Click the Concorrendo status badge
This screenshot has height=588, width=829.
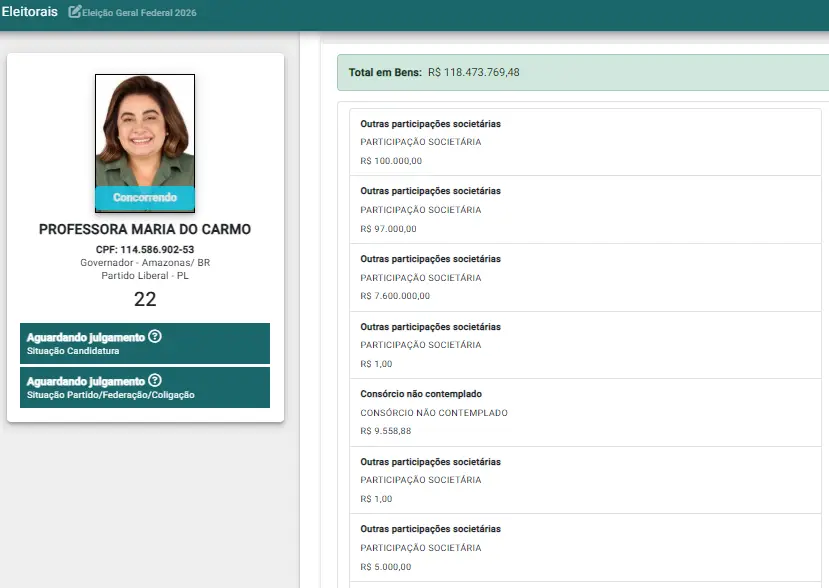pyautogui.click(x=145, y=198)
